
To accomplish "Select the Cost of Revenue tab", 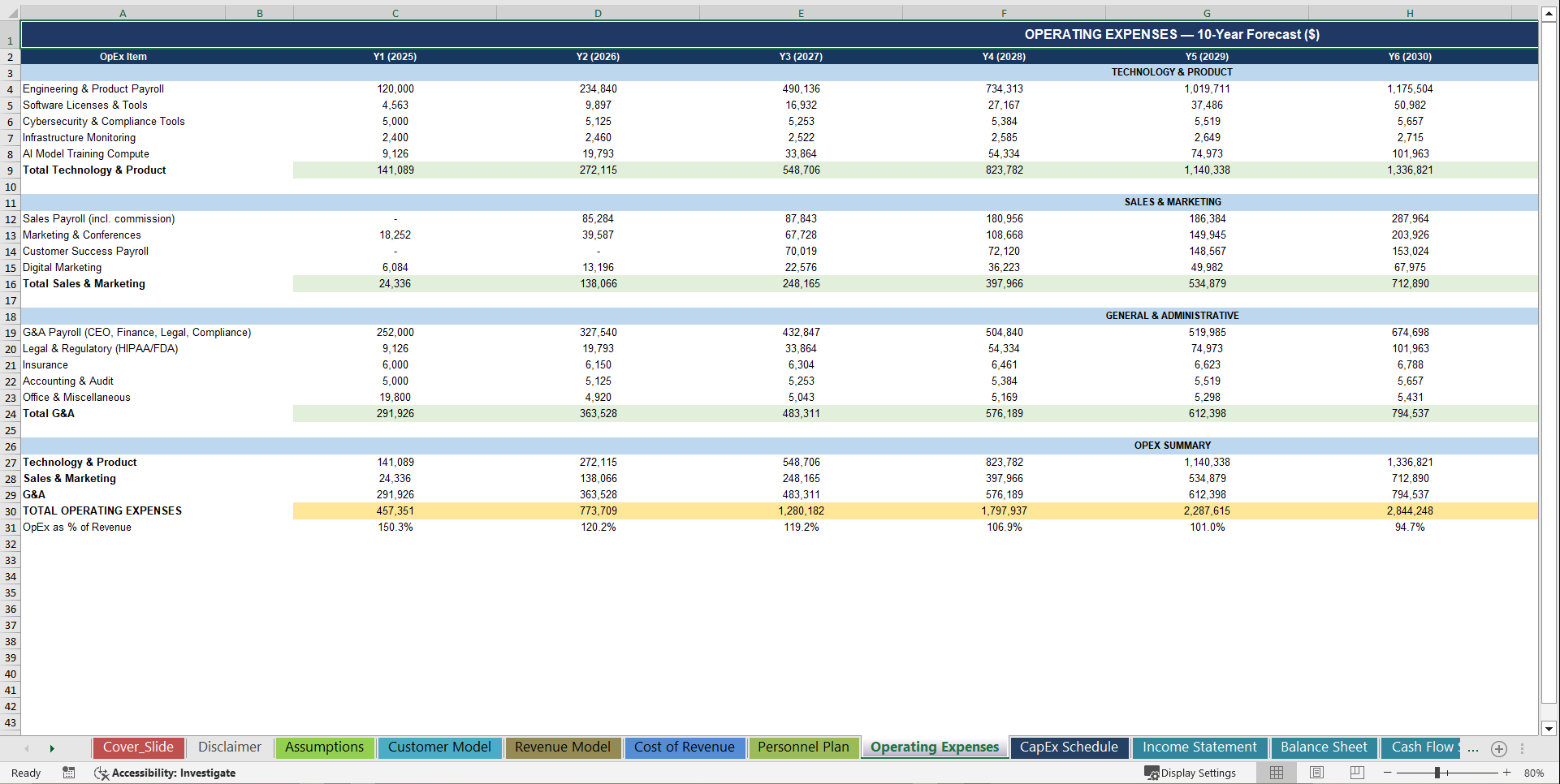I will (685, 747).
